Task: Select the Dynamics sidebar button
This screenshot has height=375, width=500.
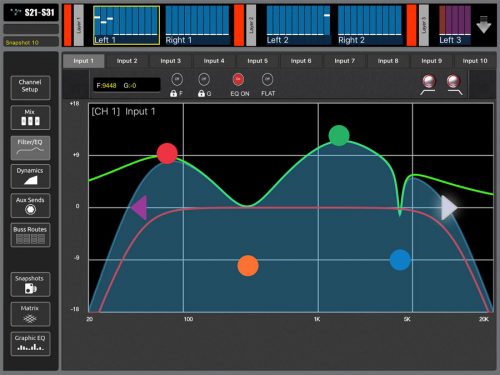Action: pos(30,176)
